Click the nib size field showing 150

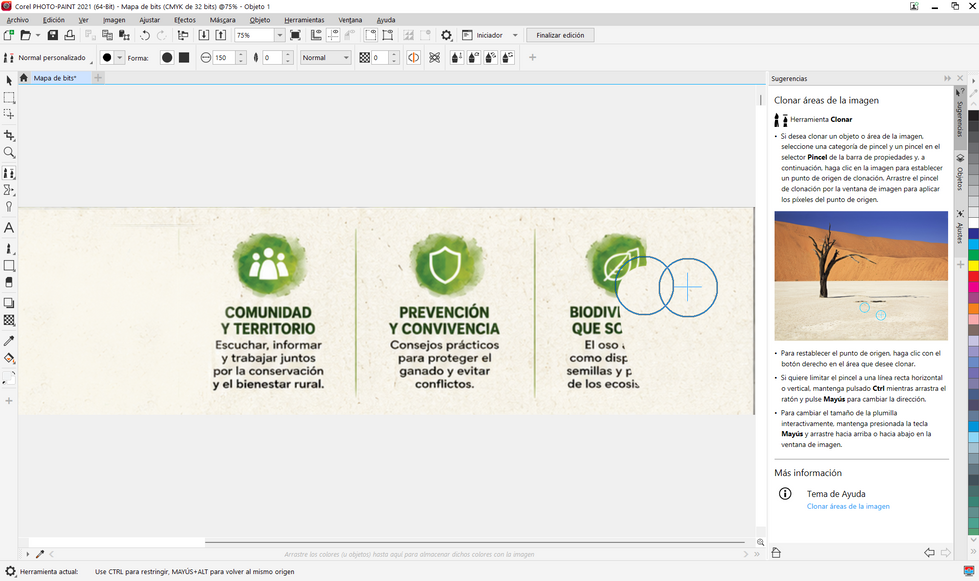[x=224, y=57]
